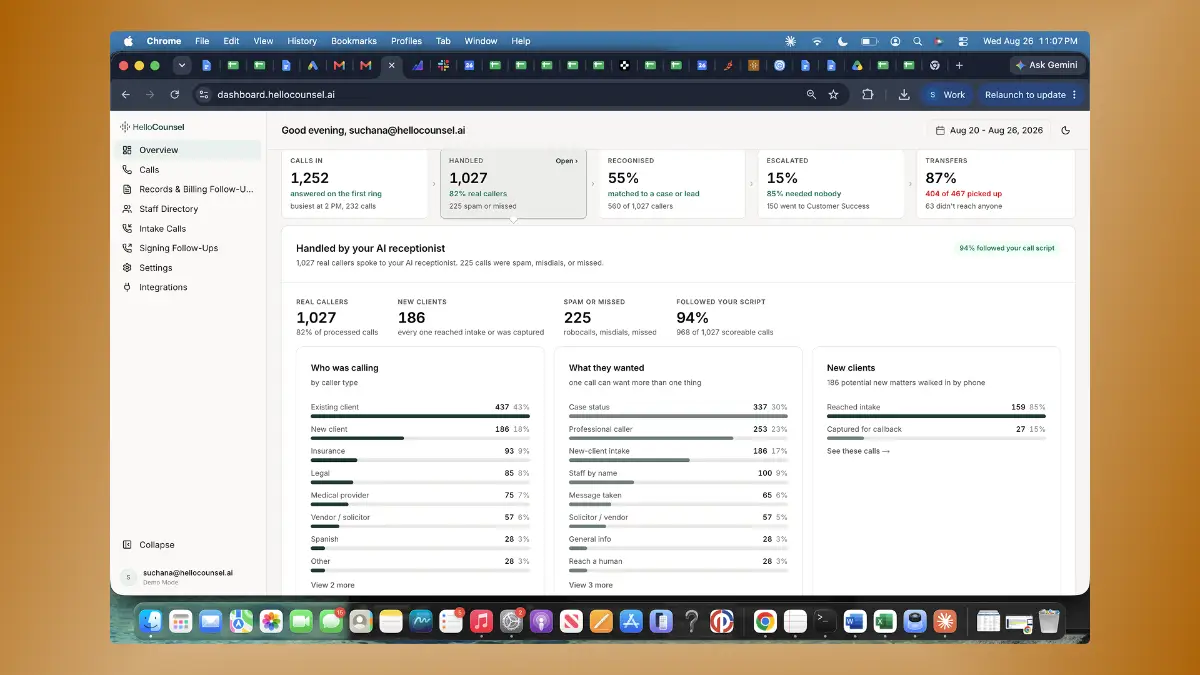The image size is (1200, 675).
Task: Close the active dashboard tab
Action: (391, 66)
